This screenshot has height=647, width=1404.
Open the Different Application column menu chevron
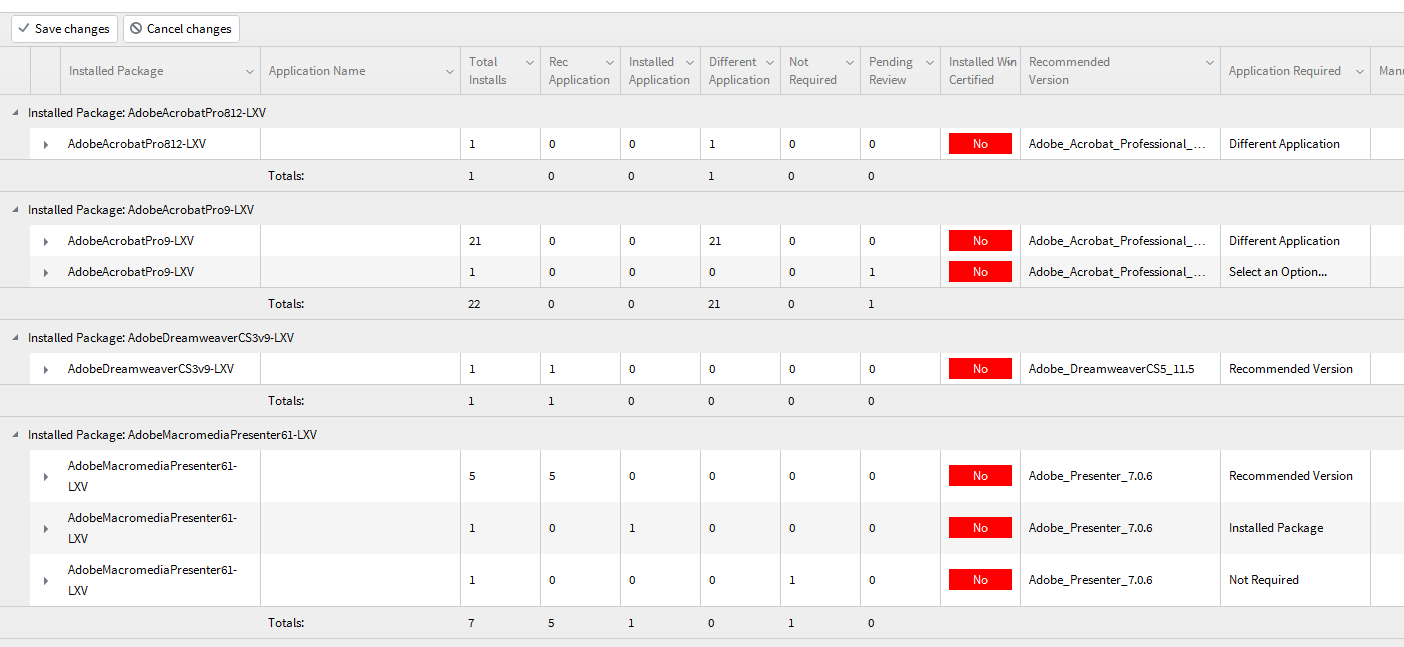(769, 62)
